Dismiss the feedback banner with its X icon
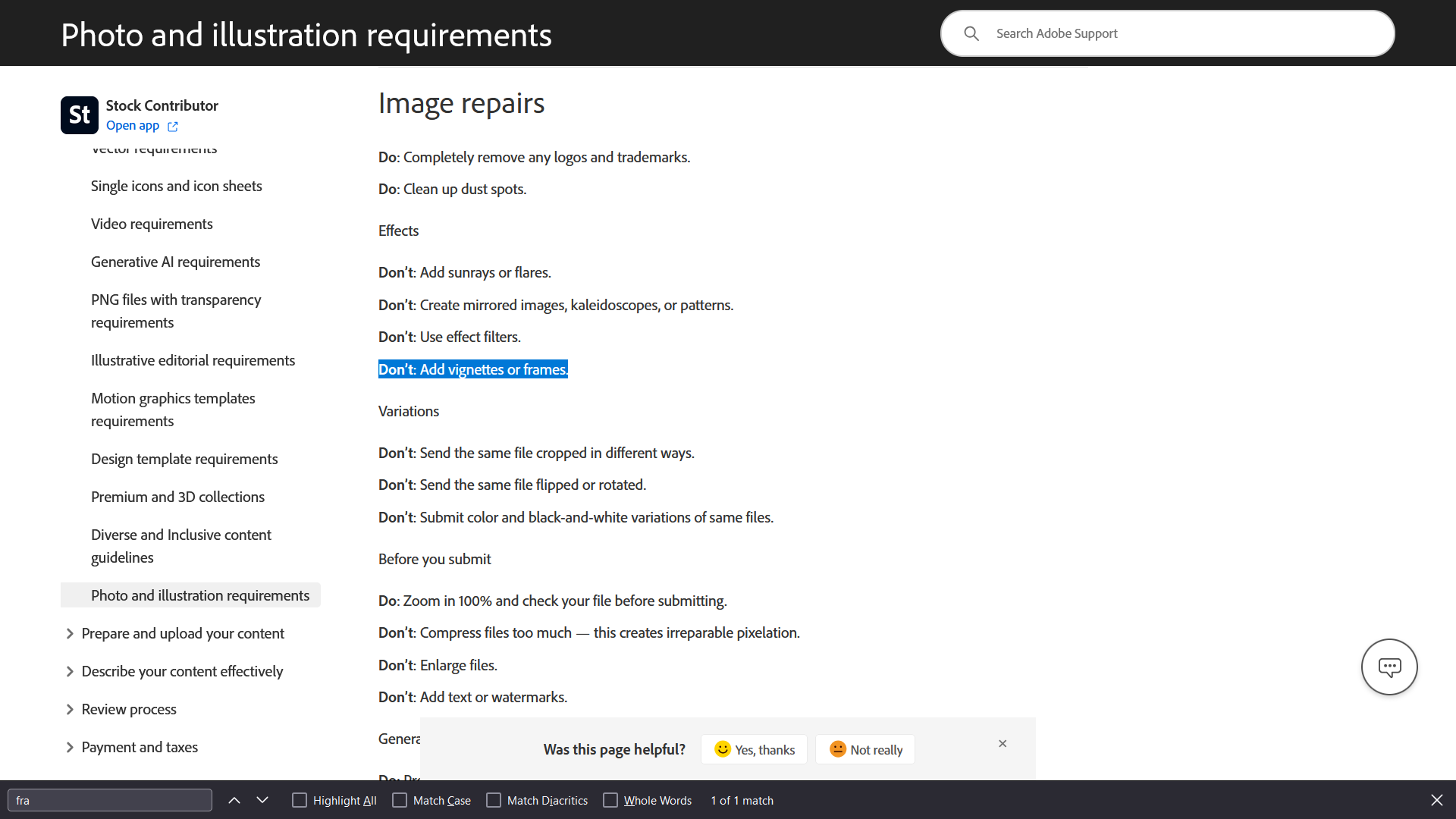1456x819 pixels. coord(1002,744)
